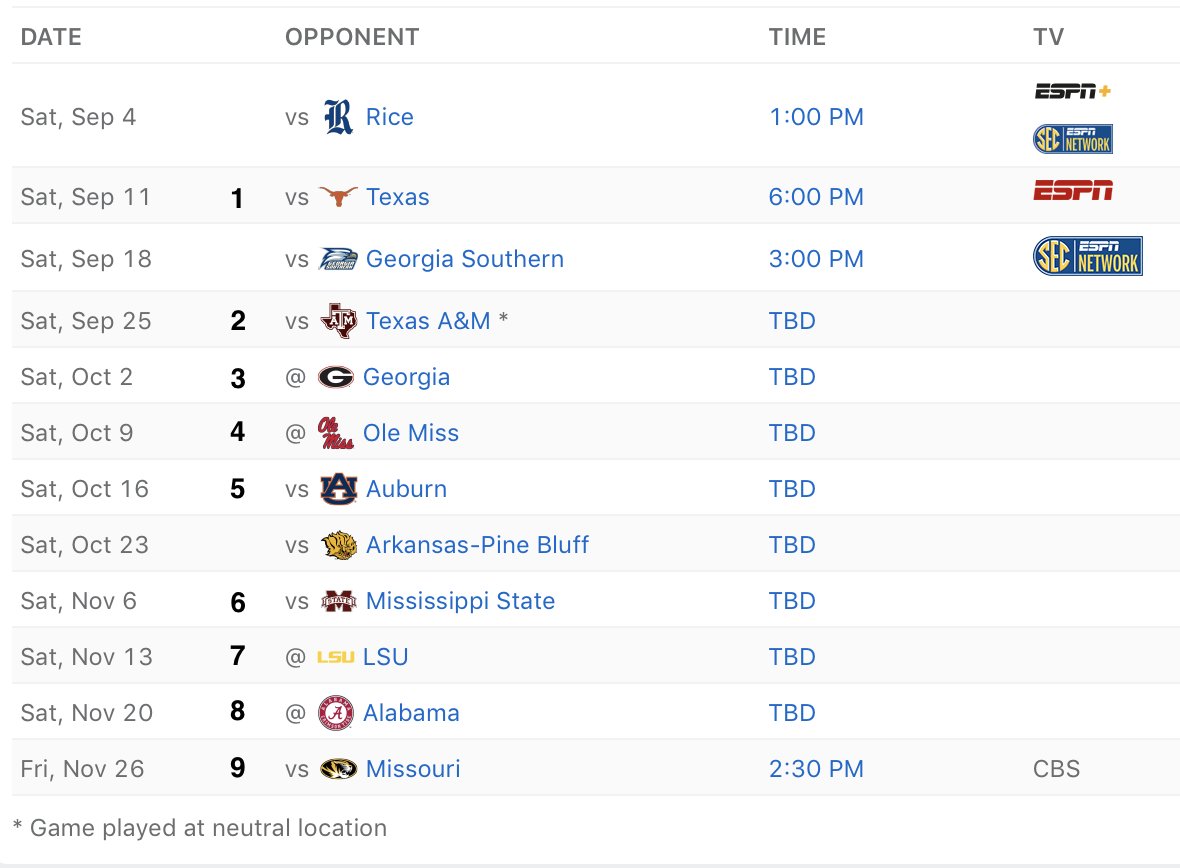The image size is (1180, 868).
Task: Click the Rice Owls team logo
Action: (x=339, y=117)
